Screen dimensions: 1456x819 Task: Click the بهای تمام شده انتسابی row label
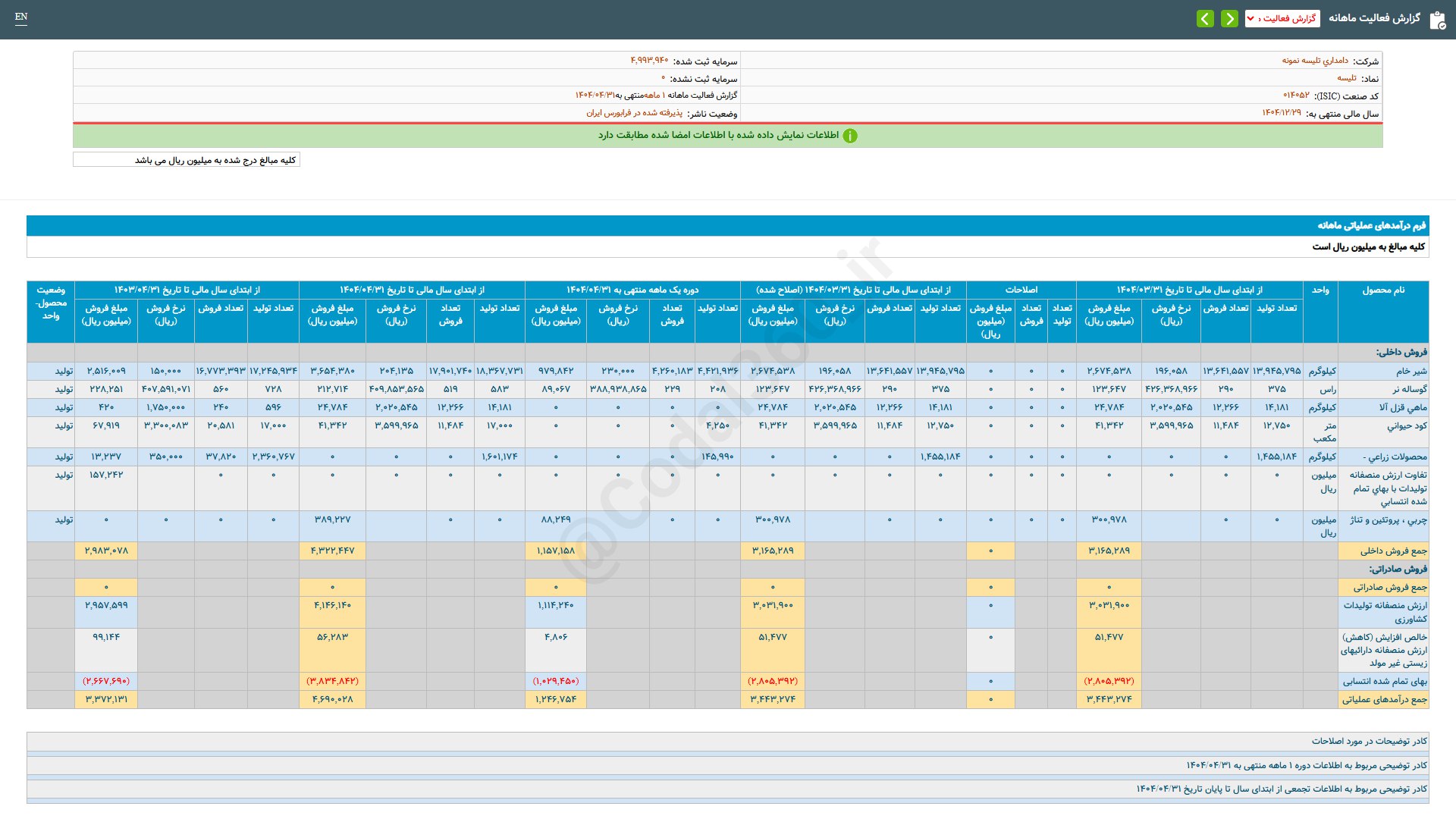point(1385,682)
